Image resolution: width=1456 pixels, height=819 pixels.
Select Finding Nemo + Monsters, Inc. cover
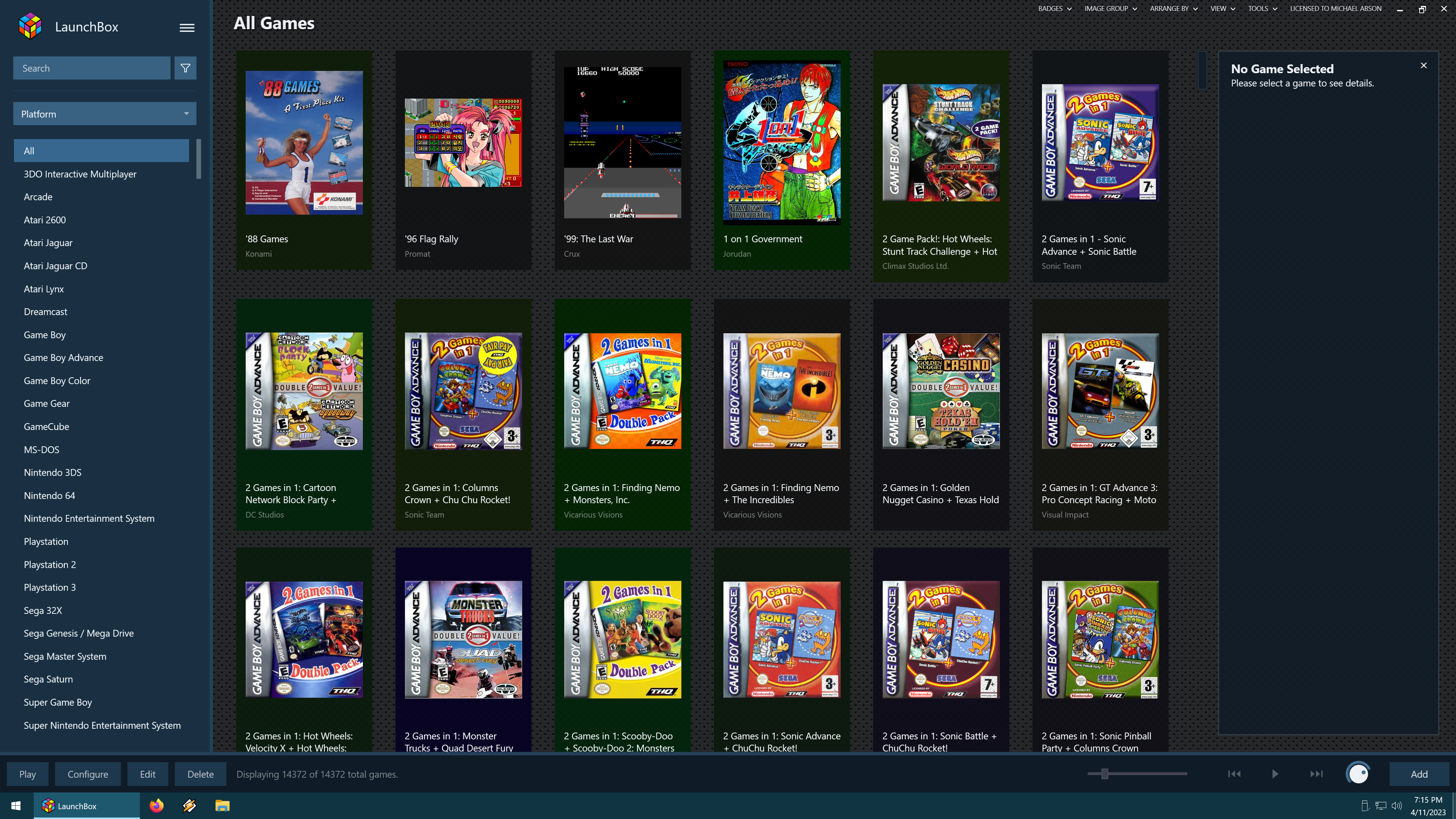point(622,391)
